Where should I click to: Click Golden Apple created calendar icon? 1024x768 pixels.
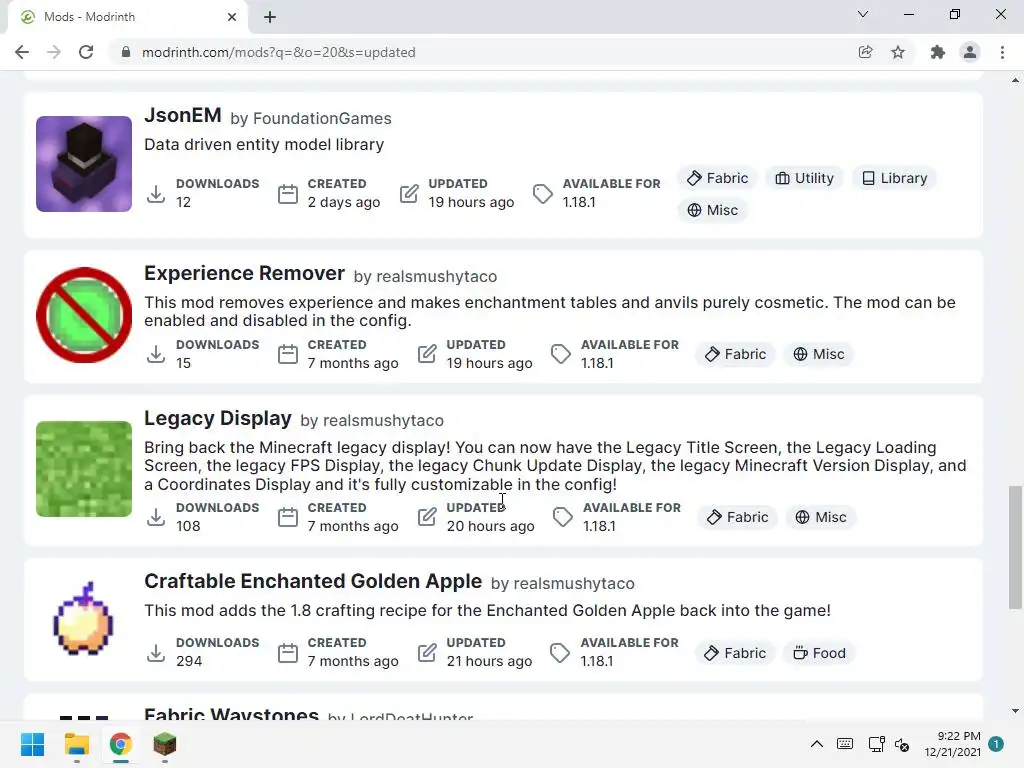tap(288, 653)
